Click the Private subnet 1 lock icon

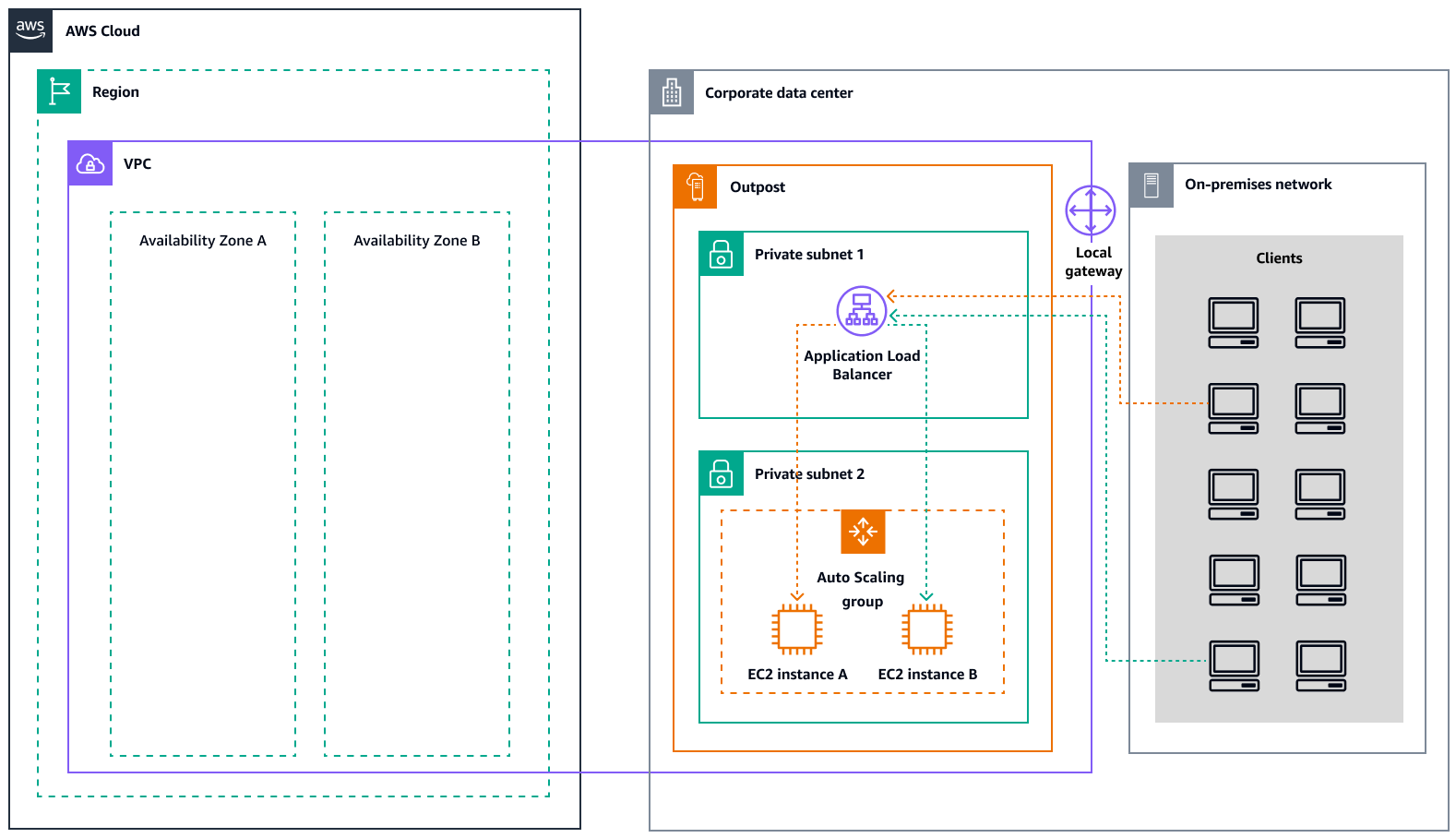[x=721, y=254]
